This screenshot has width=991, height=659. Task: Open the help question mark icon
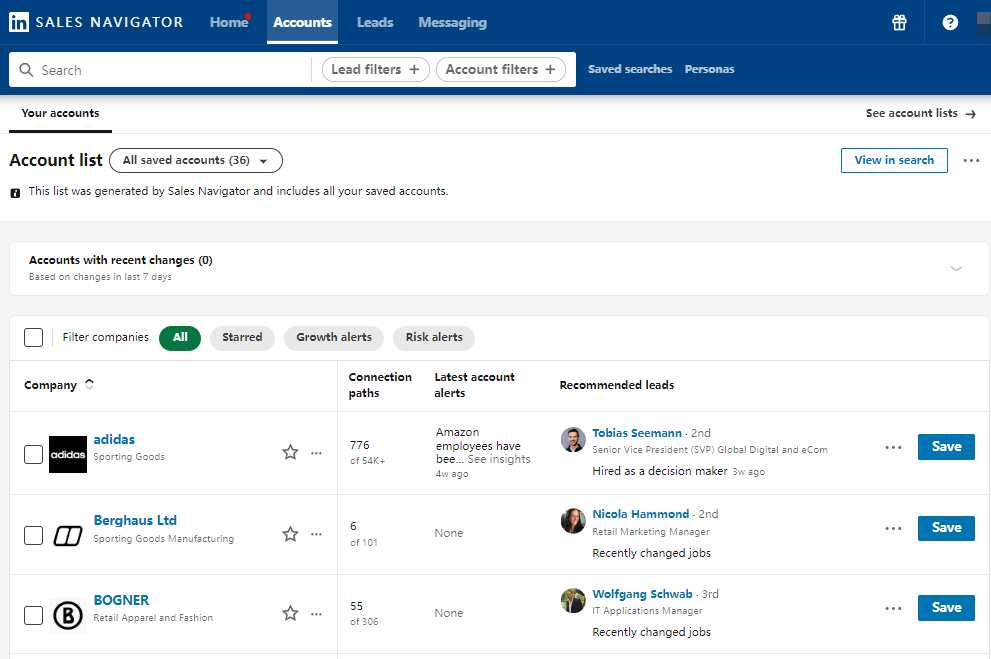pyautogui.click(x=950, y=22)
